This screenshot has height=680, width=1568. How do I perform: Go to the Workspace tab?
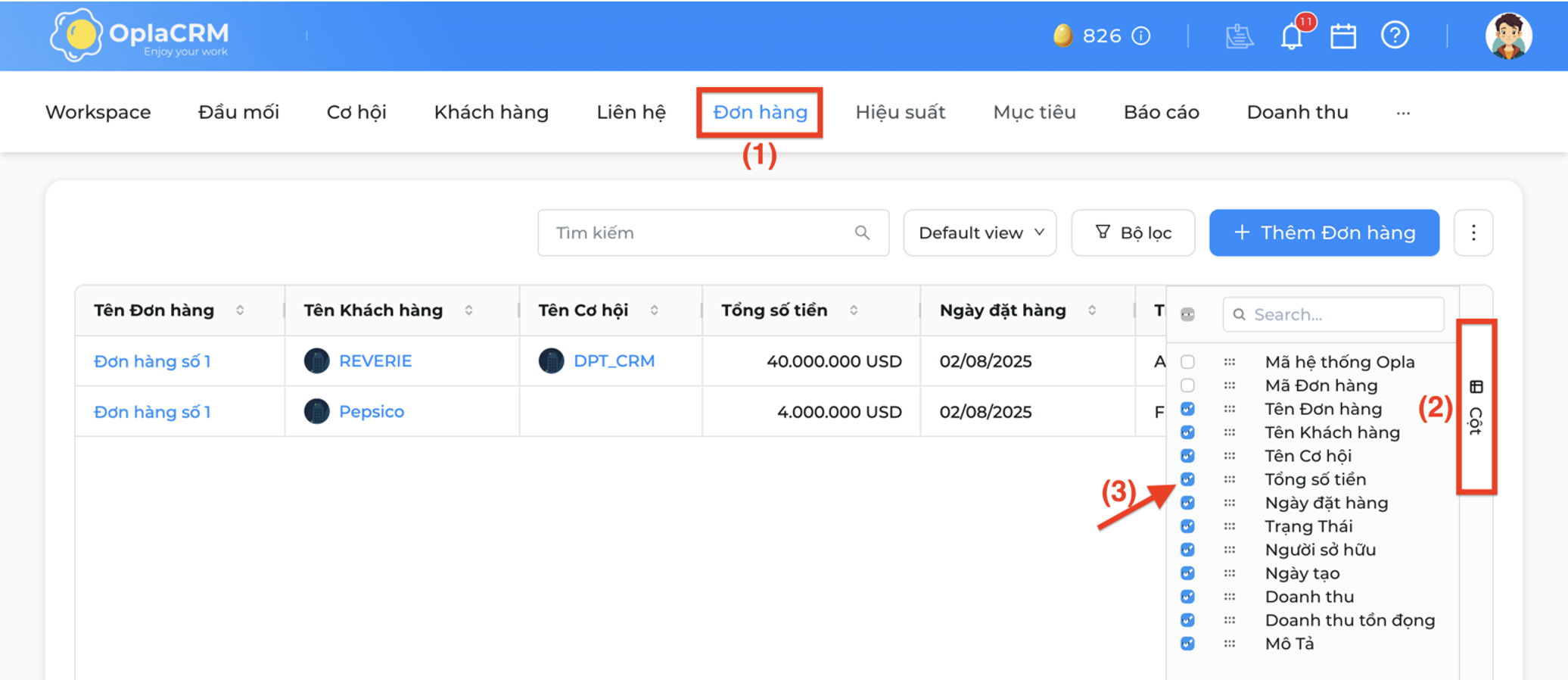(x=98, y=112)
